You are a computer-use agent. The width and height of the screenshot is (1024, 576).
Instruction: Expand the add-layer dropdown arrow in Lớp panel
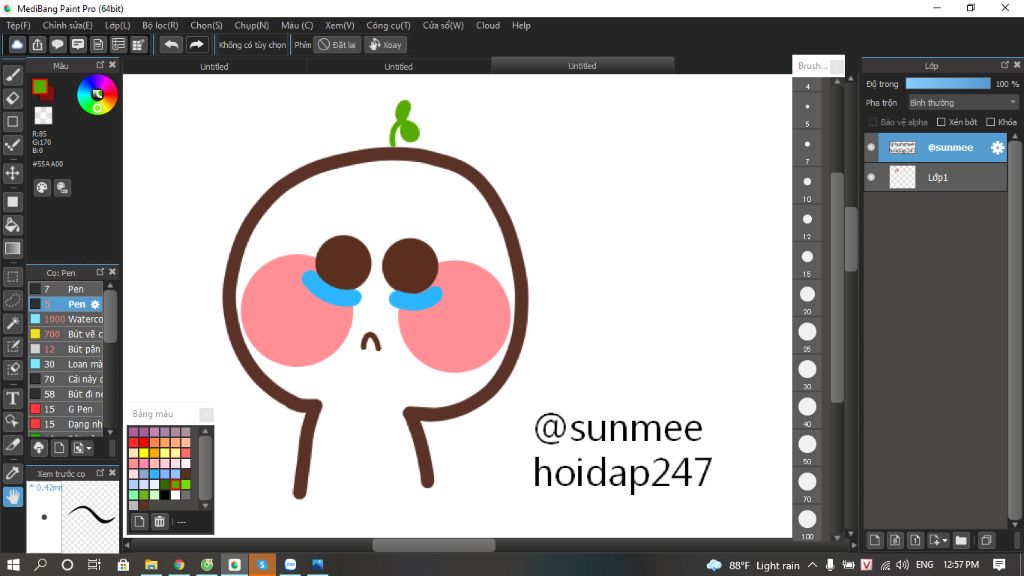click(x=945, y=541)
